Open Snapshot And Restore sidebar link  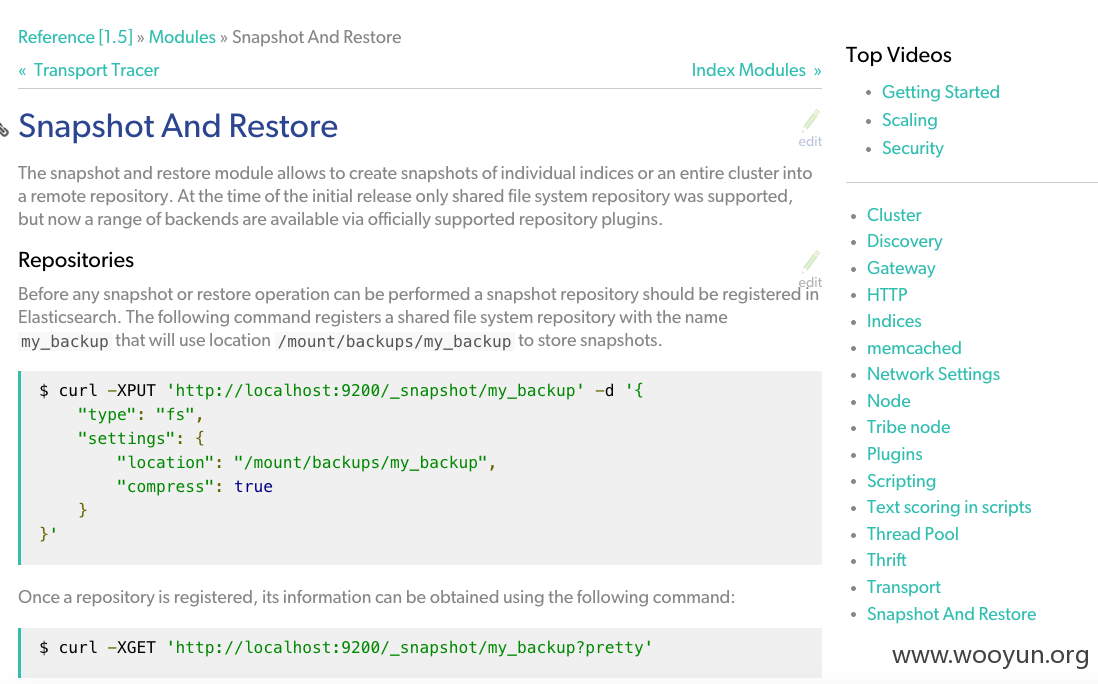click(x=951, y=614)
